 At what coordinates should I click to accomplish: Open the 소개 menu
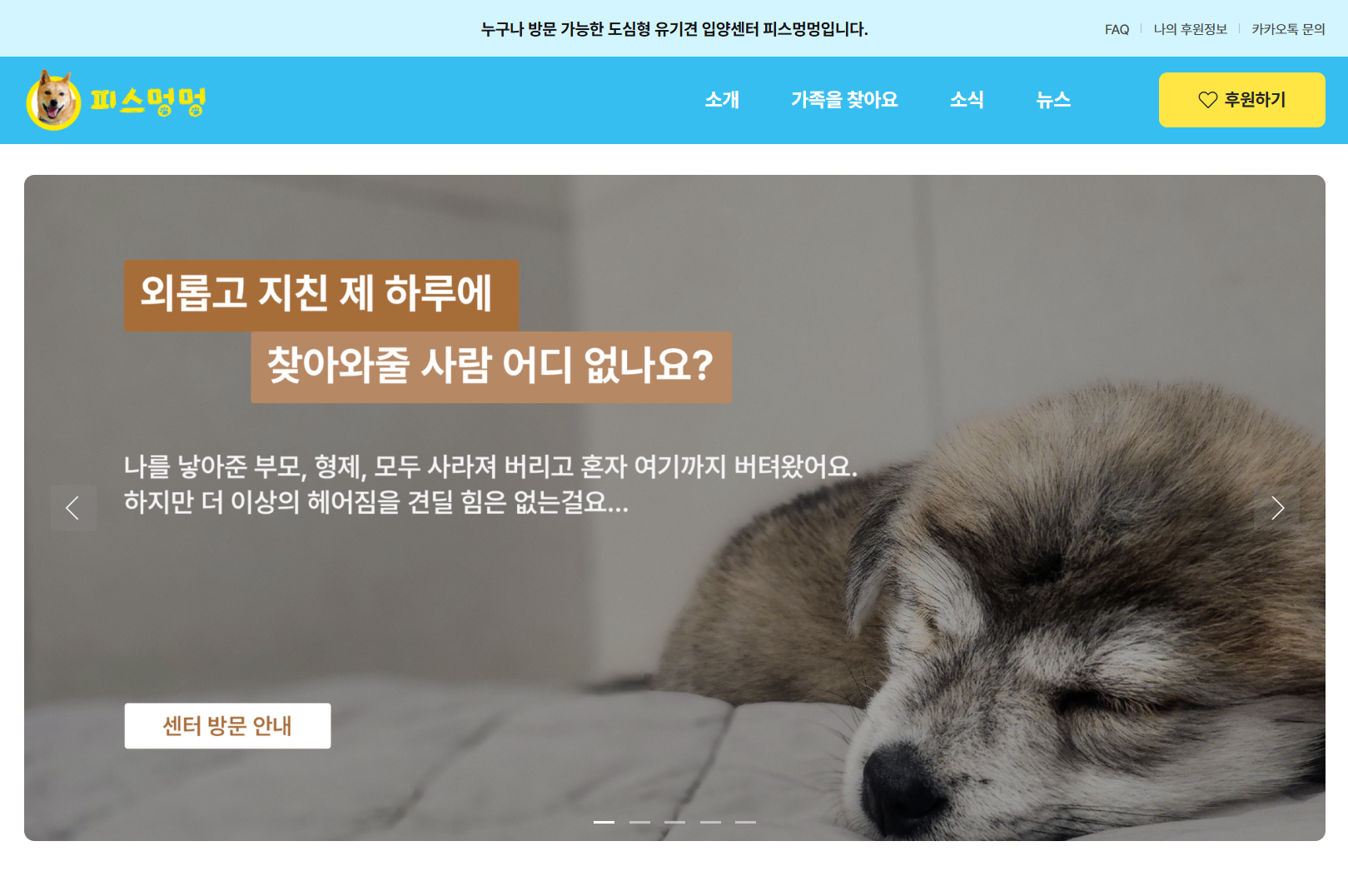click(722, 100)
